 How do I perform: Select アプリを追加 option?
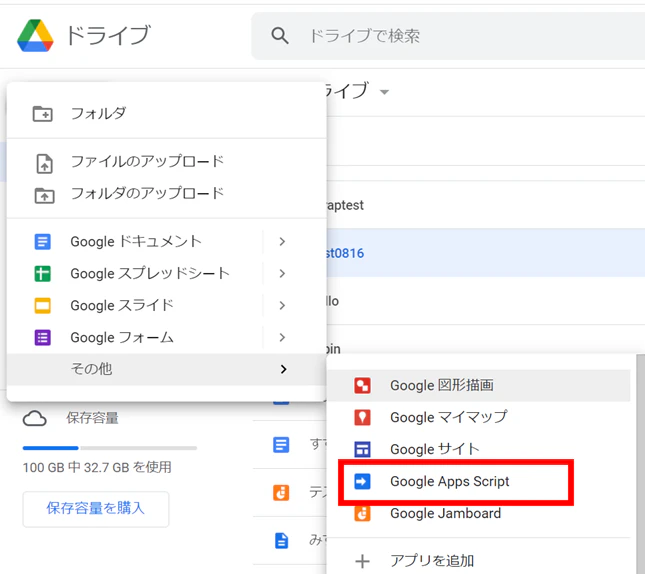coord(479,561)
